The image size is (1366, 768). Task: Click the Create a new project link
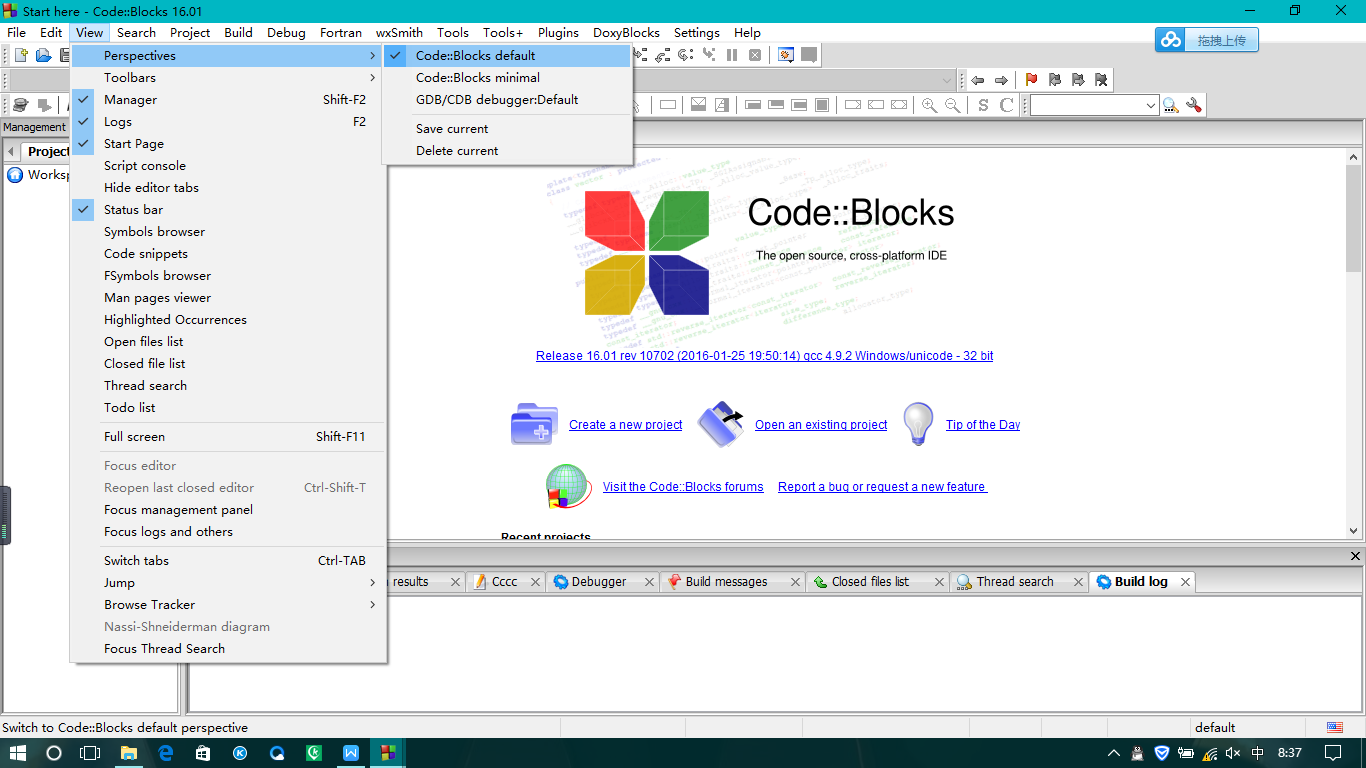[624, 424]
